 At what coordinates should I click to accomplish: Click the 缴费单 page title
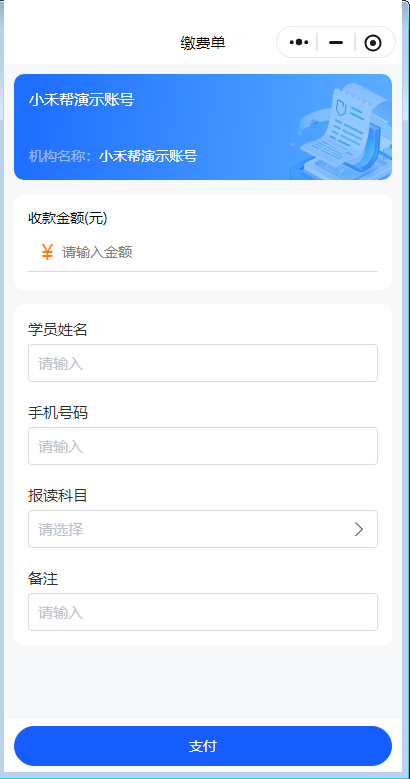pos(203,43)
